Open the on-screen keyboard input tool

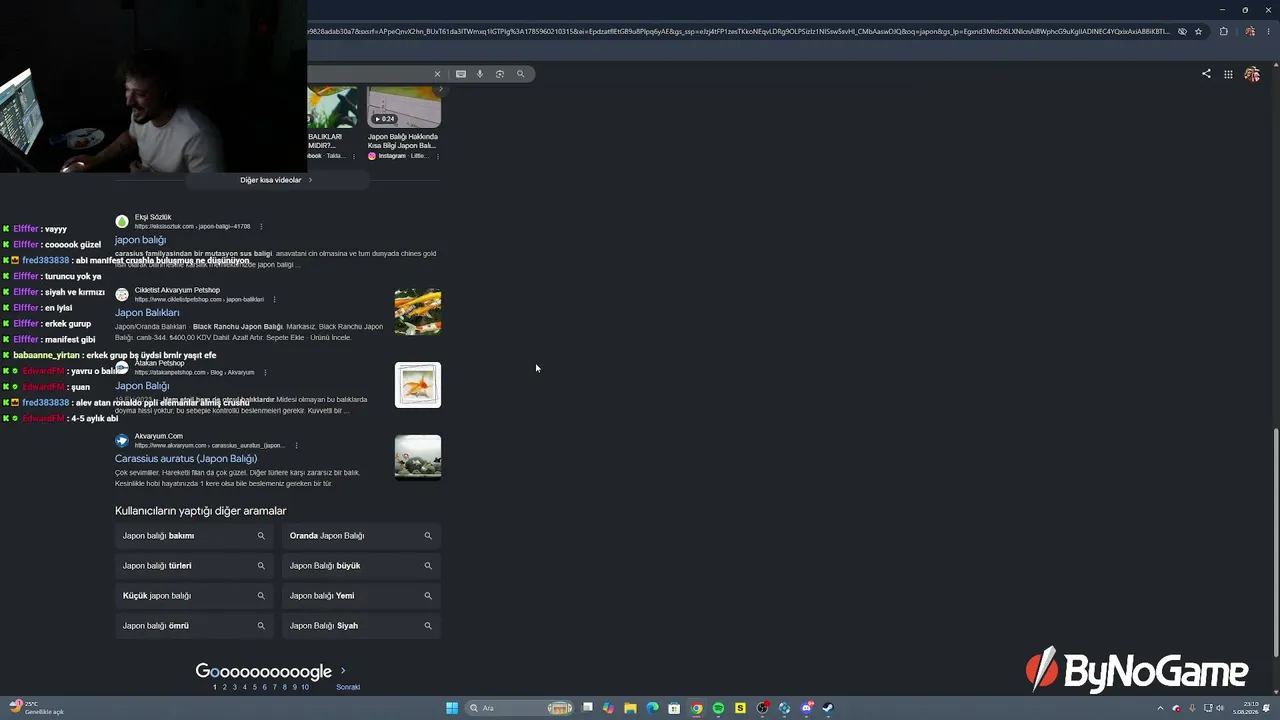461,74
